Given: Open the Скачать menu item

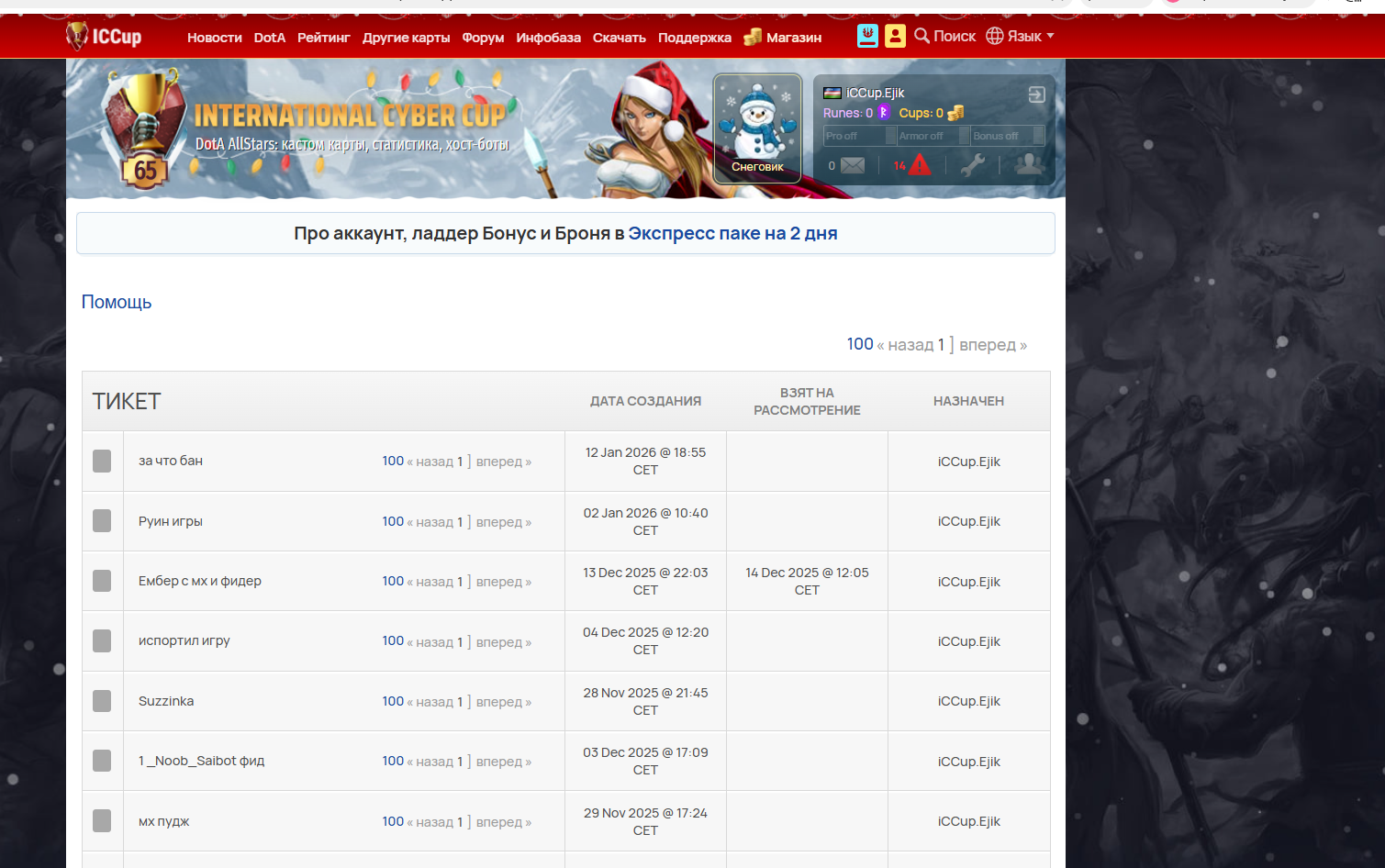Looking at the screenshot, I should tap(620, 38).
